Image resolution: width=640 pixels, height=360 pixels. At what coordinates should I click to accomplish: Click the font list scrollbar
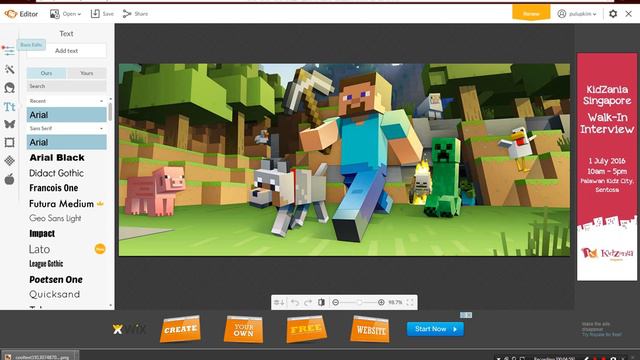110,112
